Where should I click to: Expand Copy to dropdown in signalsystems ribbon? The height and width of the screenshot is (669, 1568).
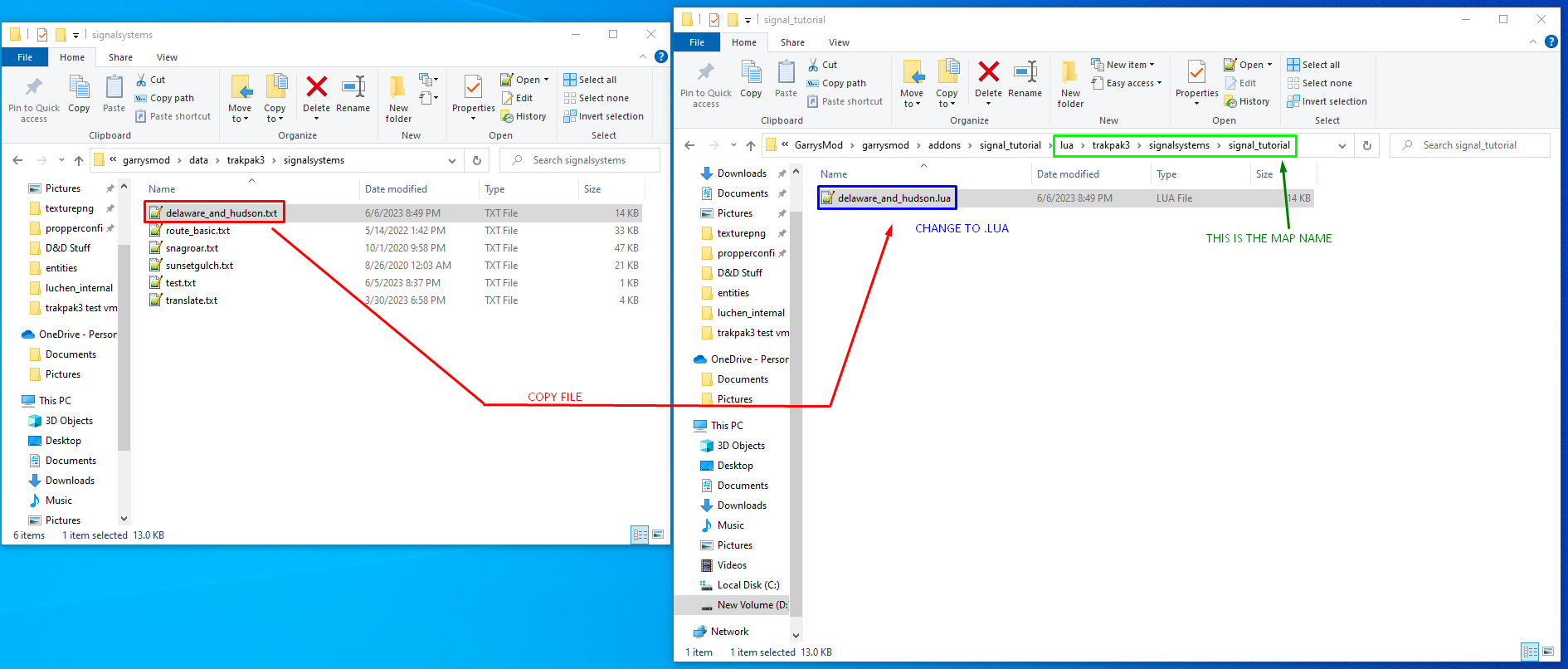275,114
